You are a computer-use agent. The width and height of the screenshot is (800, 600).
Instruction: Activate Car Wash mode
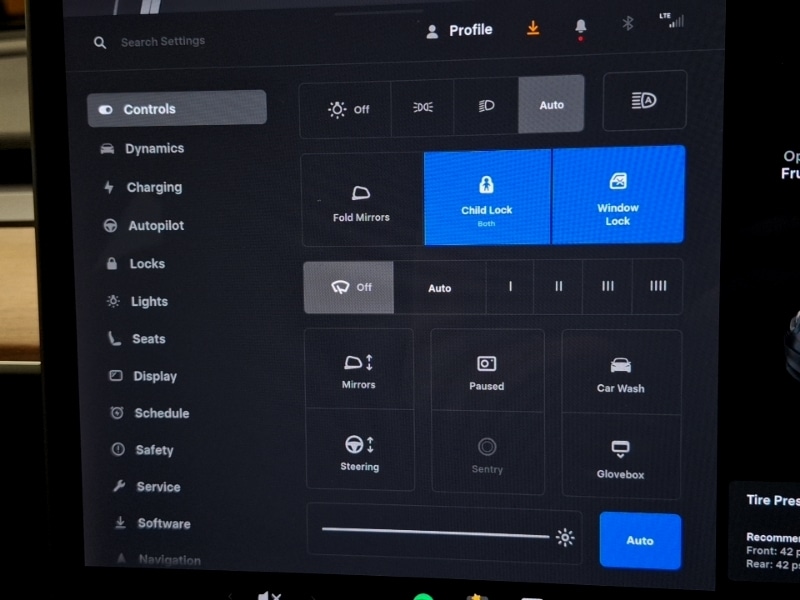(x=621, y=374)
